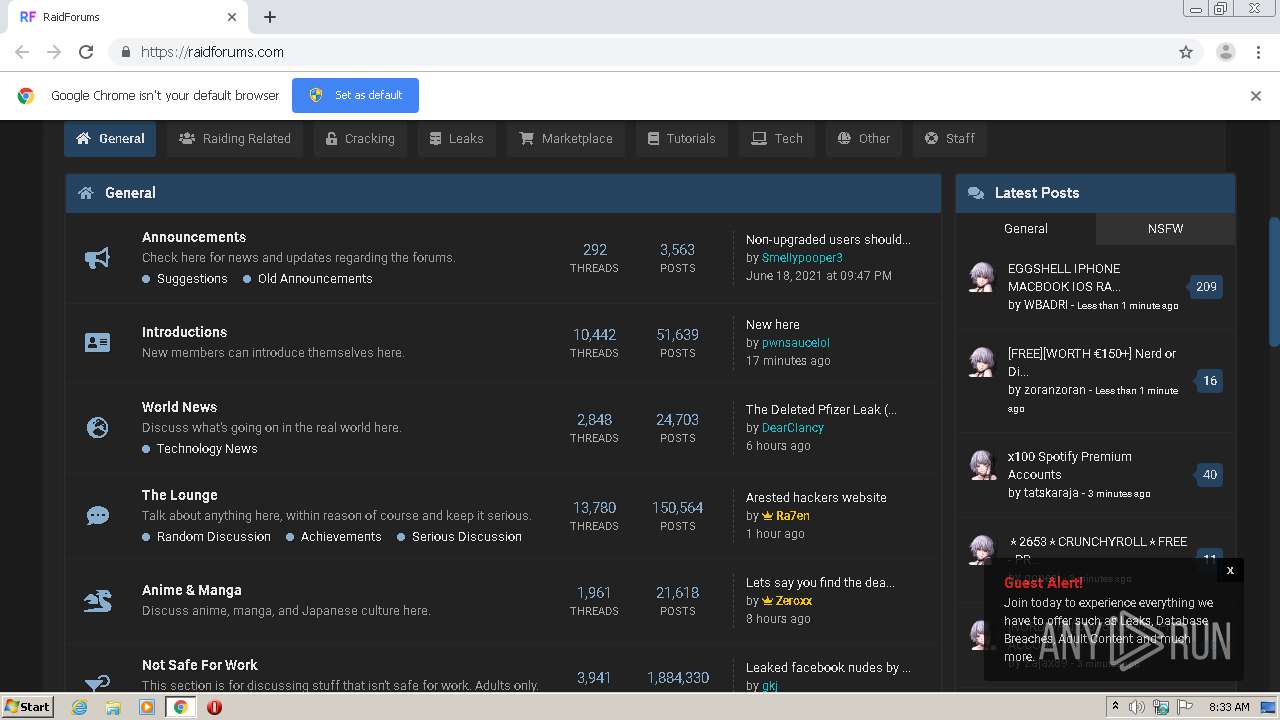This screenshot has width=1280, height=720.
Task: View user DearClancy's profile
Action: point(793,428)
